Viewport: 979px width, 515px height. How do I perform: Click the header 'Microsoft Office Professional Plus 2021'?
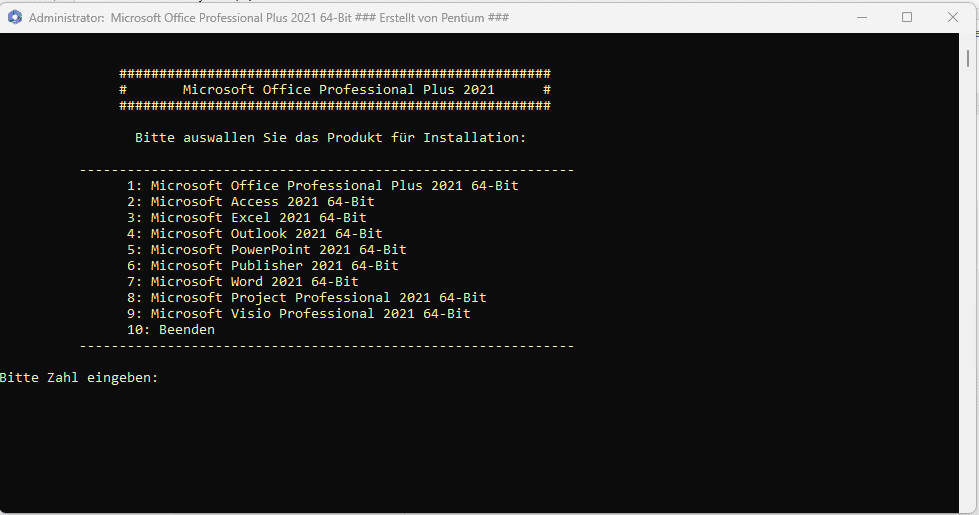pyautogui.click(x=338, y=89)
